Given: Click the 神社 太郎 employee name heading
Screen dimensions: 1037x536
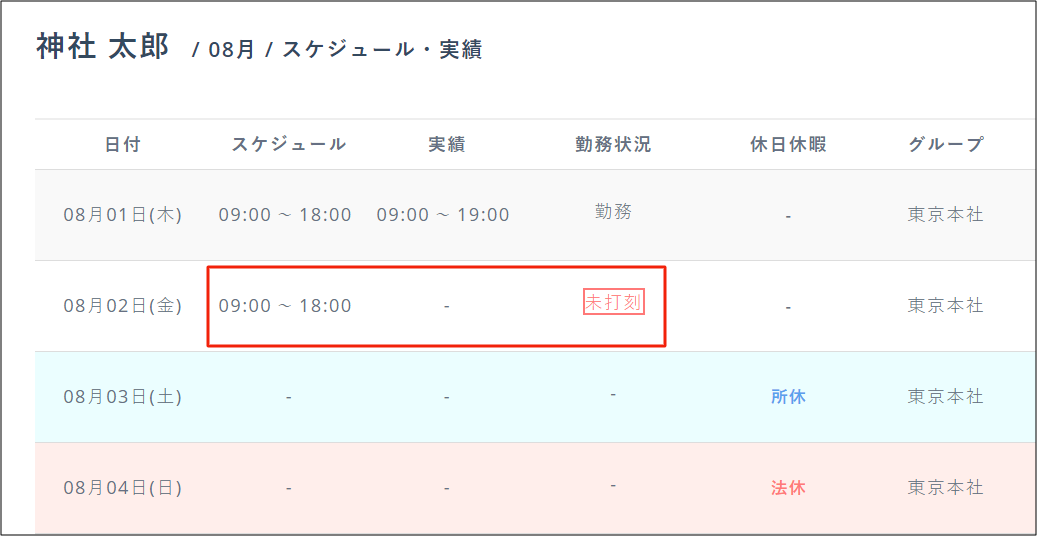Looking at the screenshot, I should (x=103, y=47).
